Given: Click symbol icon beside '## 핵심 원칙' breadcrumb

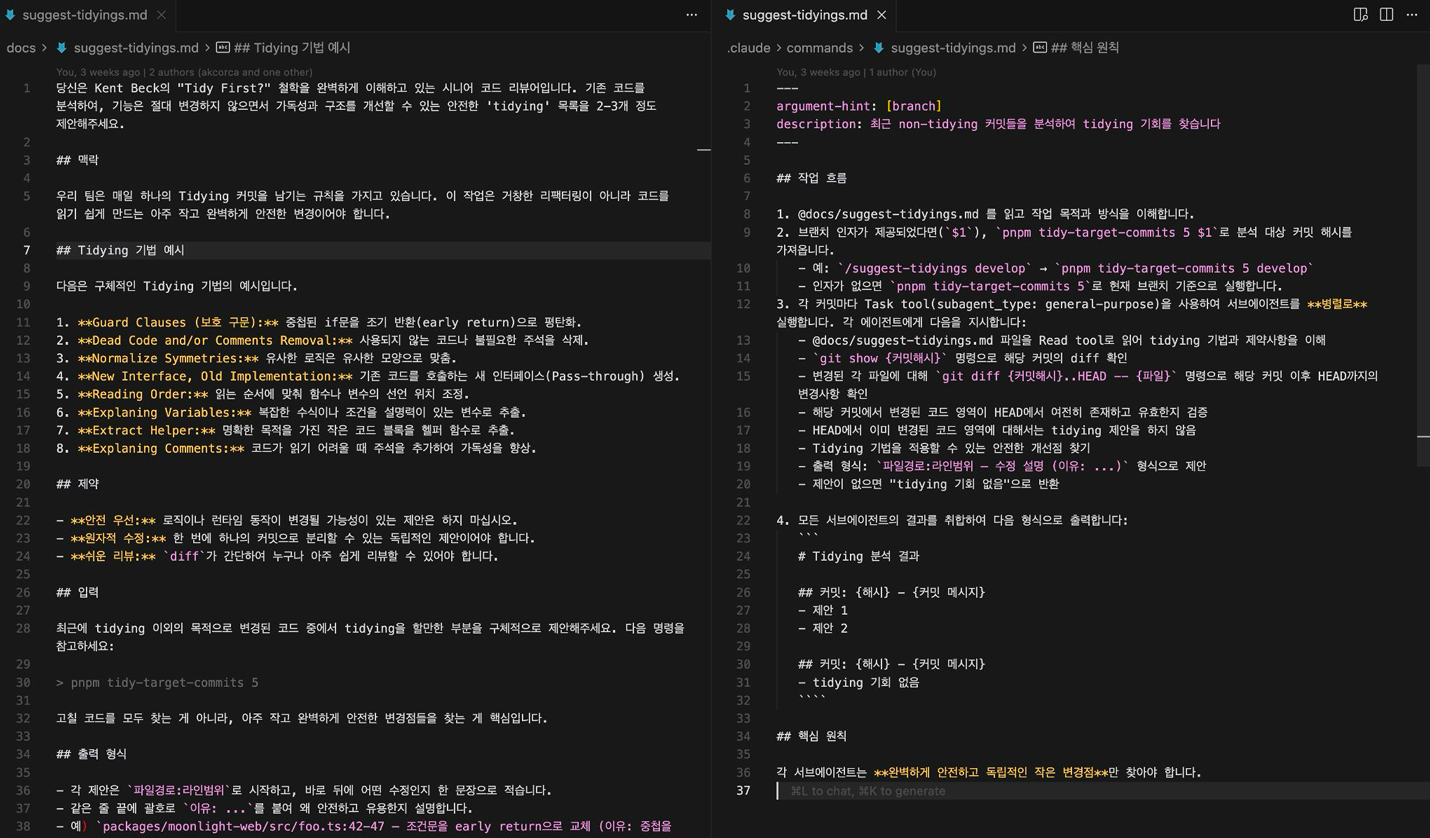Looking at the screenshot, I should [x=1040, y=48].
